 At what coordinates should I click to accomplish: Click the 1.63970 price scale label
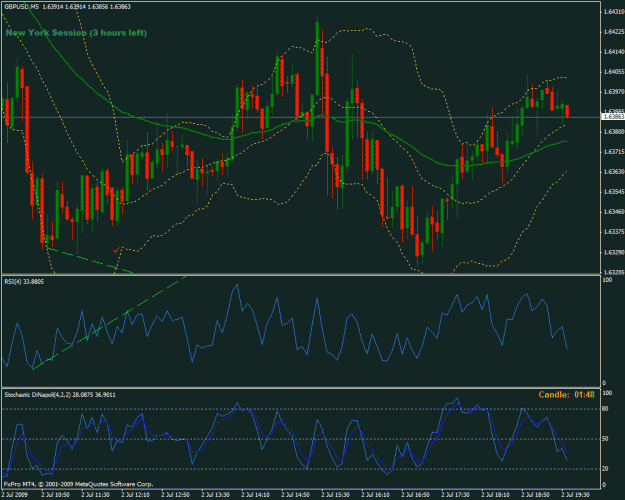tap(614, 92)
